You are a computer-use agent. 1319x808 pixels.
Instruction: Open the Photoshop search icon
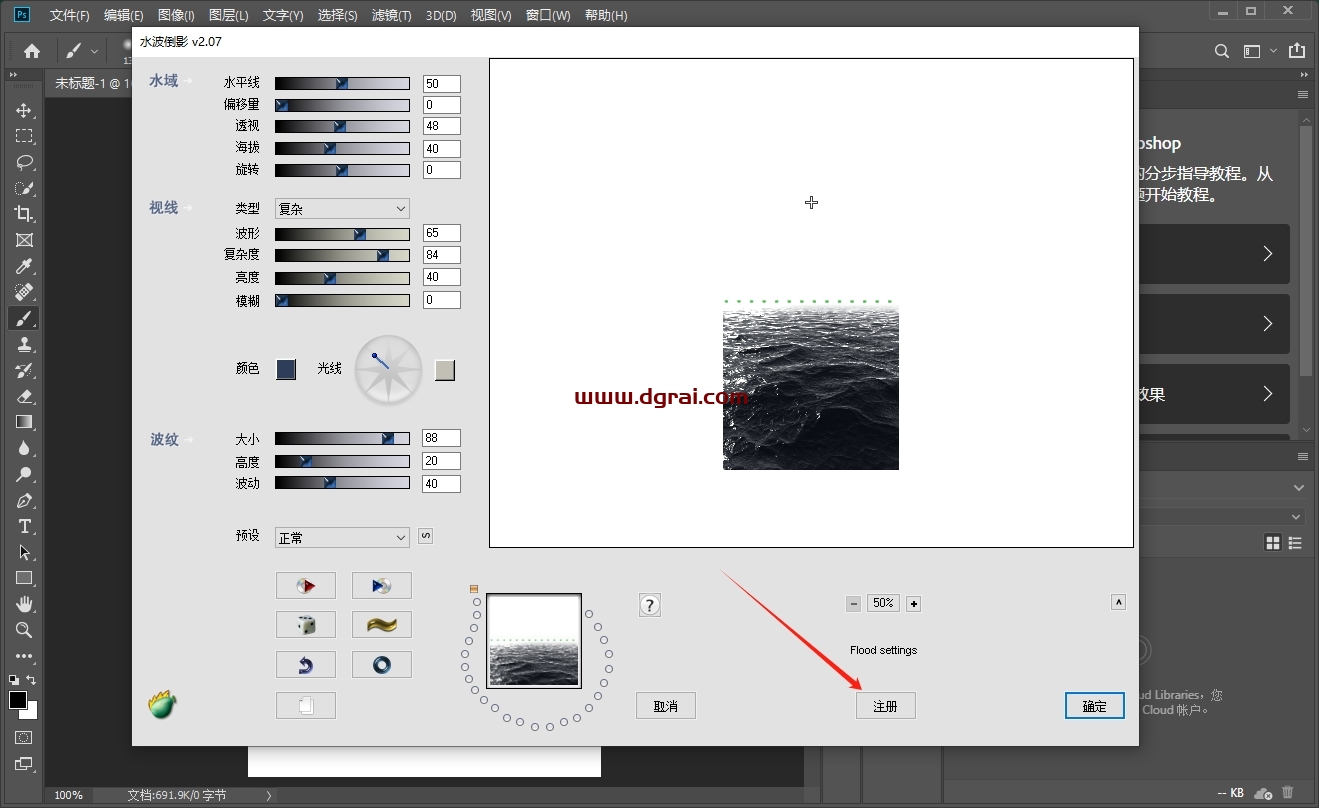tap(1221, 51)
